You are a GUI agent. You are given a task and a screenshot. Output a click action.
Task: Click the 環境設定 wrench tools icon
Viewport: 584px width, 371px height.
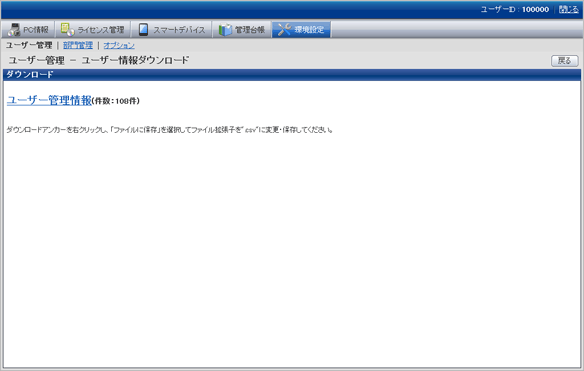tap(284, 29)
